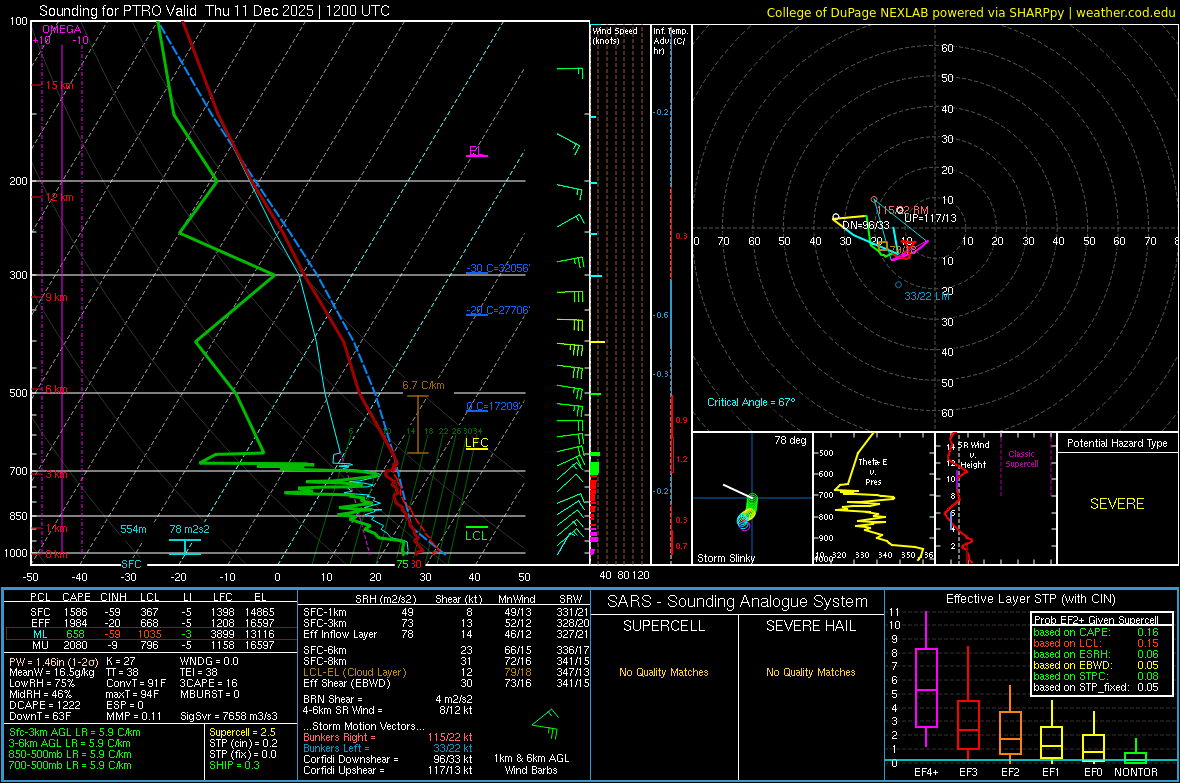Click the '78 deg' value in Storm Slinky
This screenshot has width=1180, height=783.
click(790, 440)
